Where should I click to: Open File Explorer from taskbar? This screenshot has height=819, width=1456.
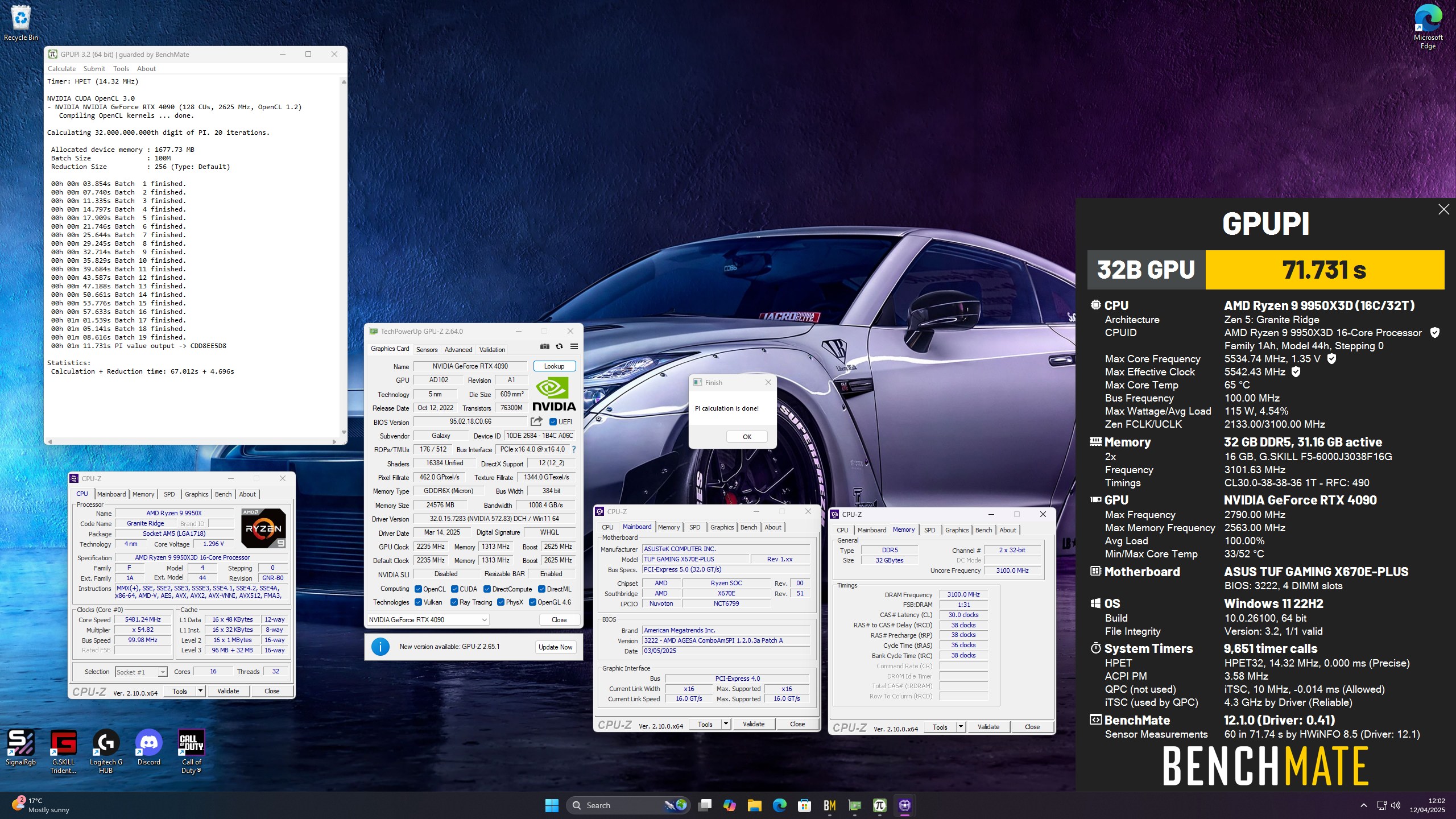point(755,805)
